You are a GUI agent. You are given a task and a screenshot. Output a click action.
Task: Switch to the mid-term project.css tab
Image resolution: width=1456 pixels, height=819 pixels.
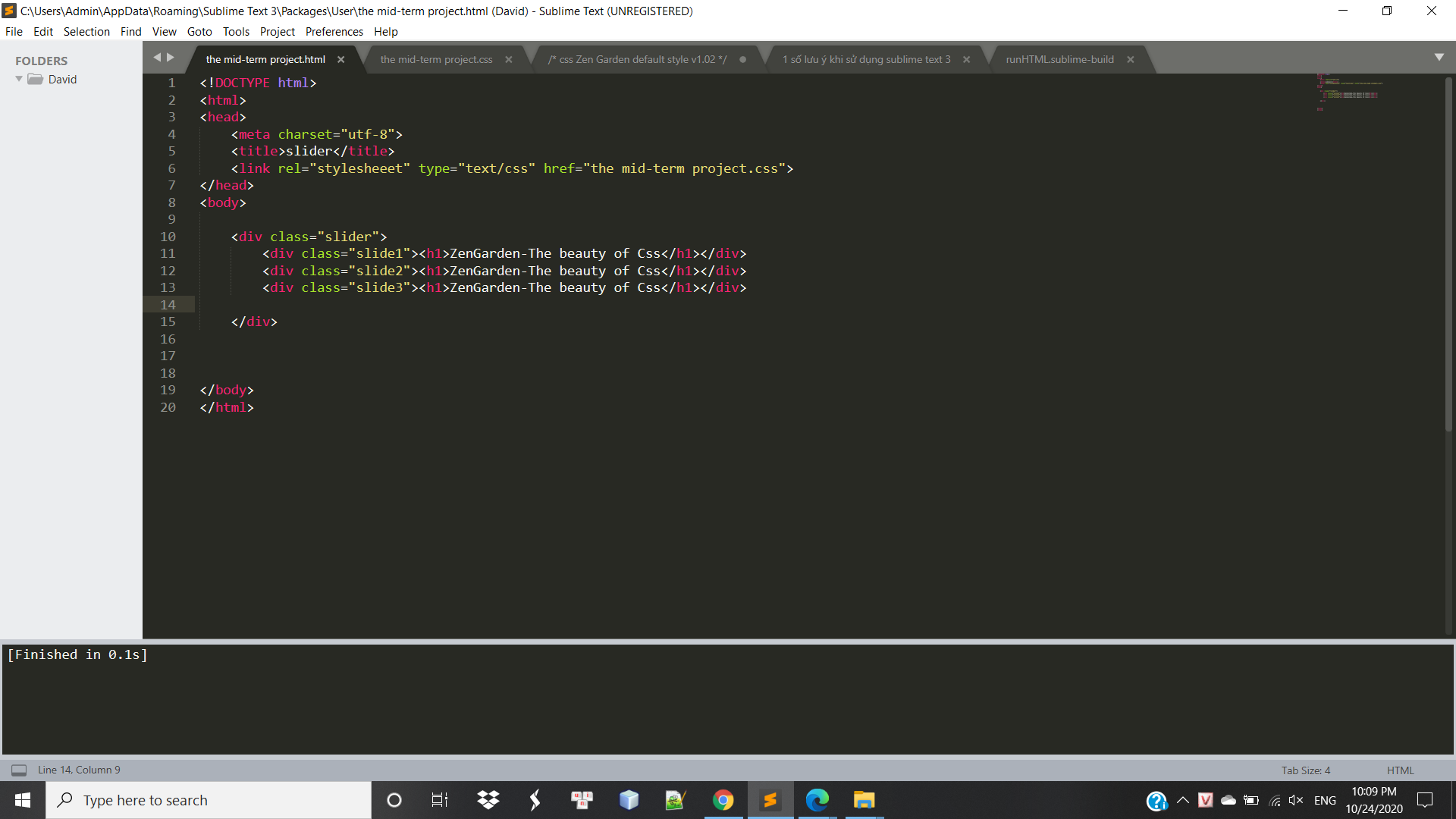tap(436, 60)
